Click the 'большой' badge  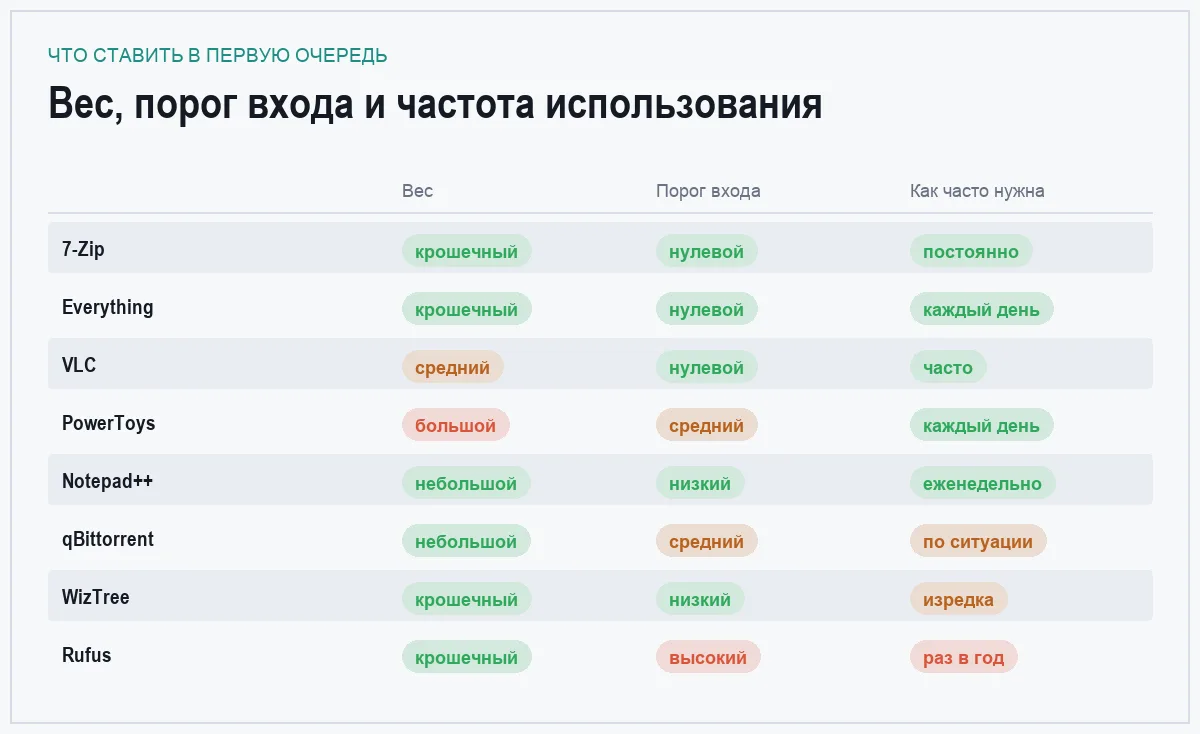(x=456, y=425)
